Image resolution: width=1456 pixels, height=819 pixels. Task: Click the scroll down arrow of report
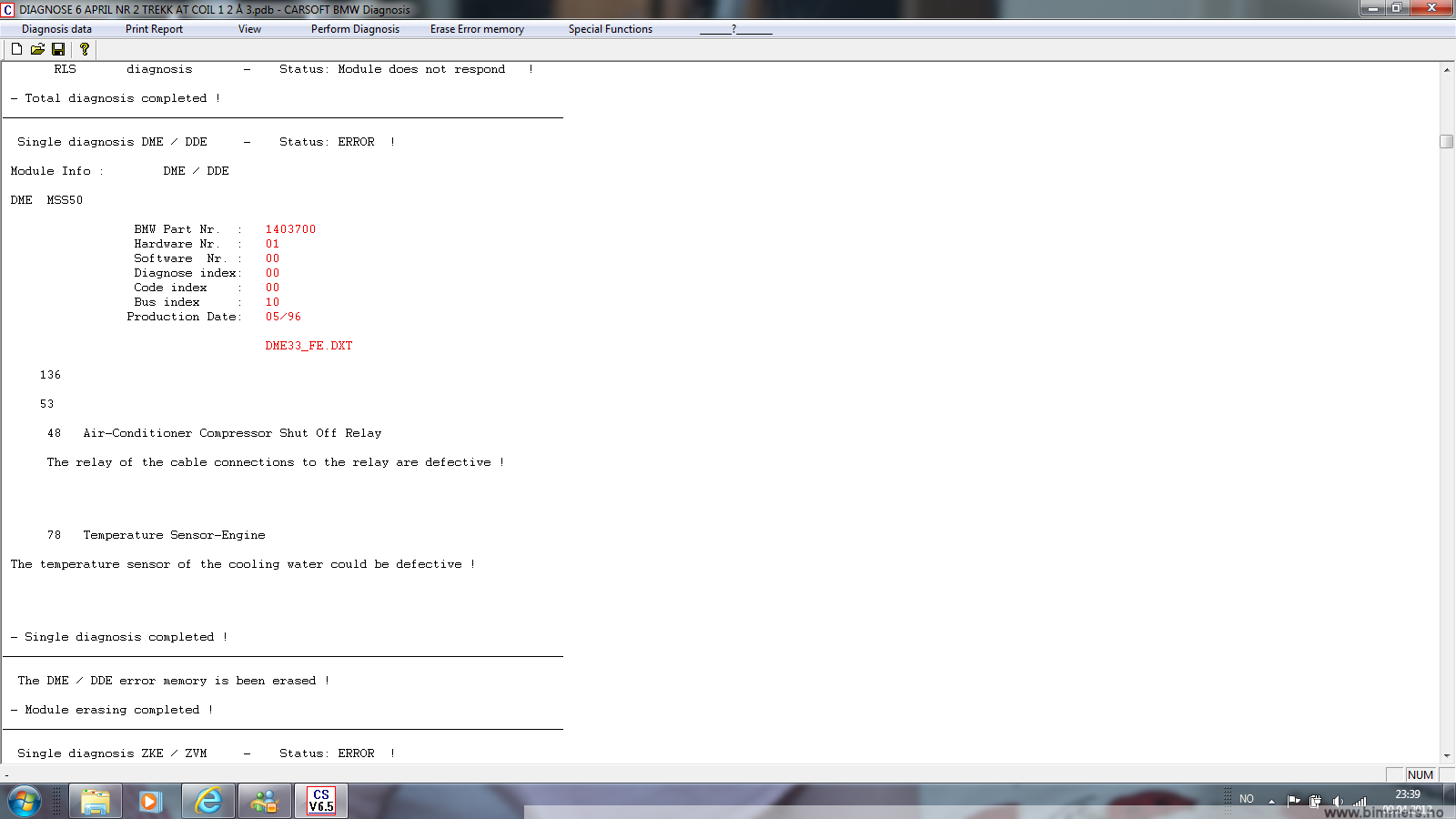(x=1446, y=755)
